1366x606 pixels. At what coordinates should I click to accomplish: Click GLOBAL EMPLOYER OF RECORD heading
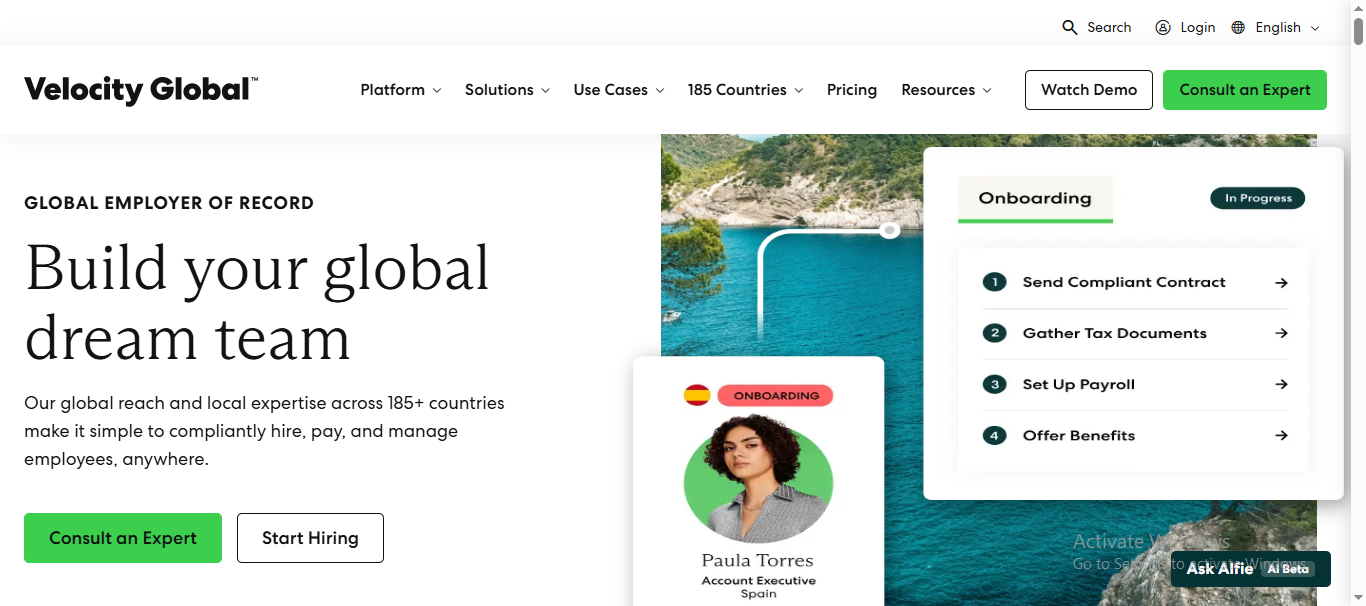click(169, 203)
